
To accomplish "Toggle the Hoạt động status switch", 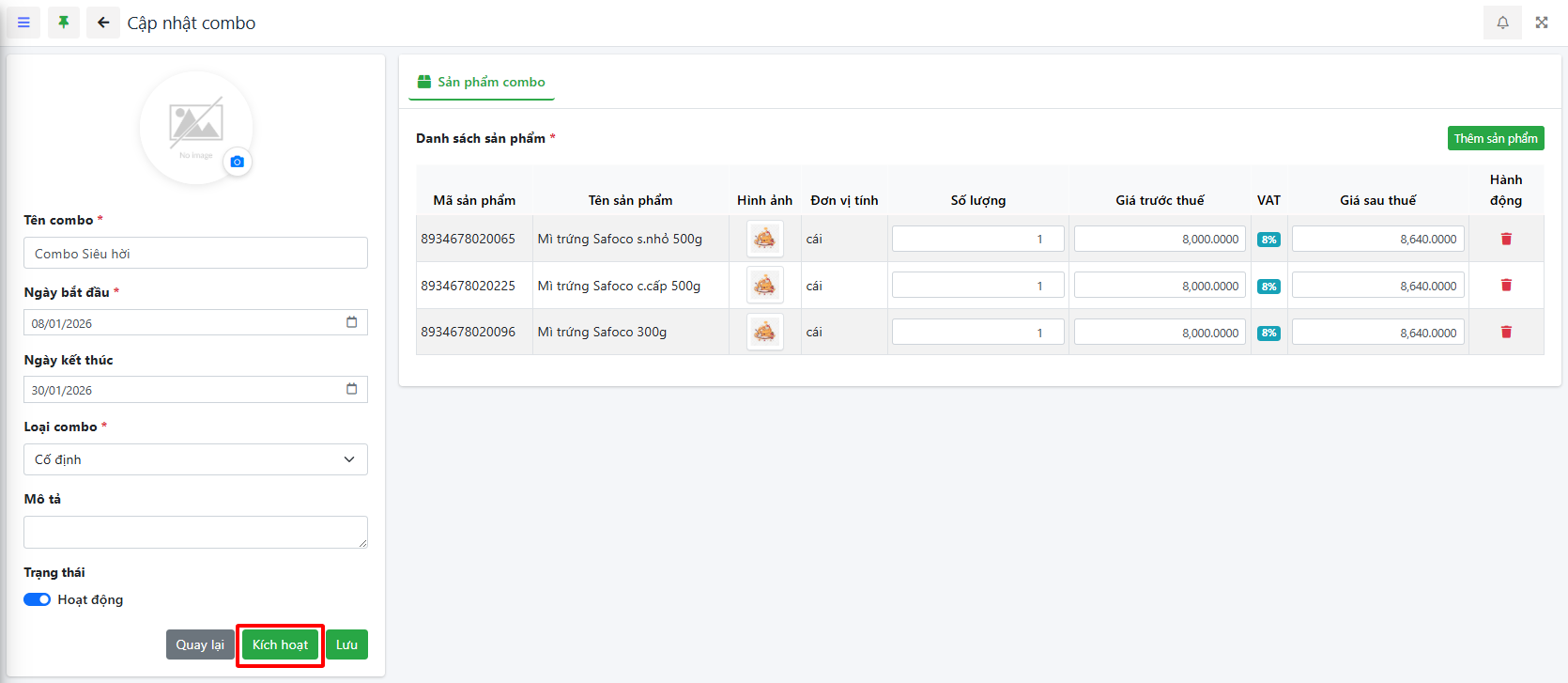I will (38, 599).
